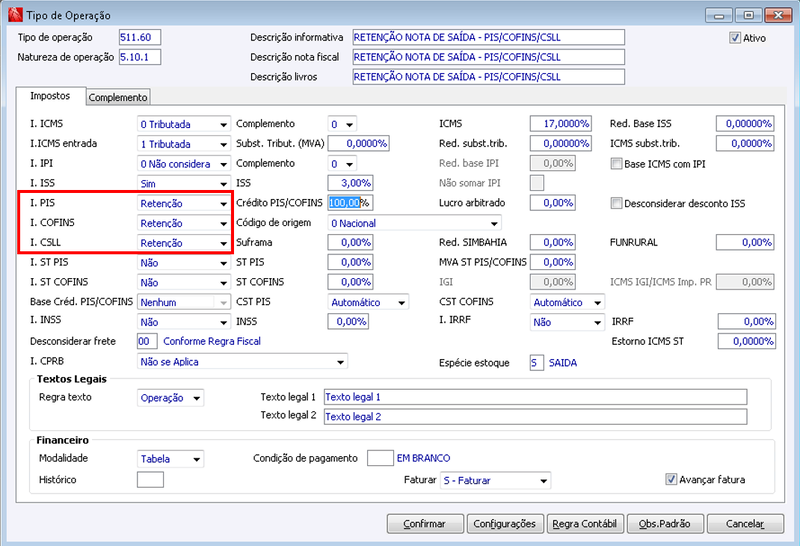Open the I. ST PIS dropdown

coord(183,263)
